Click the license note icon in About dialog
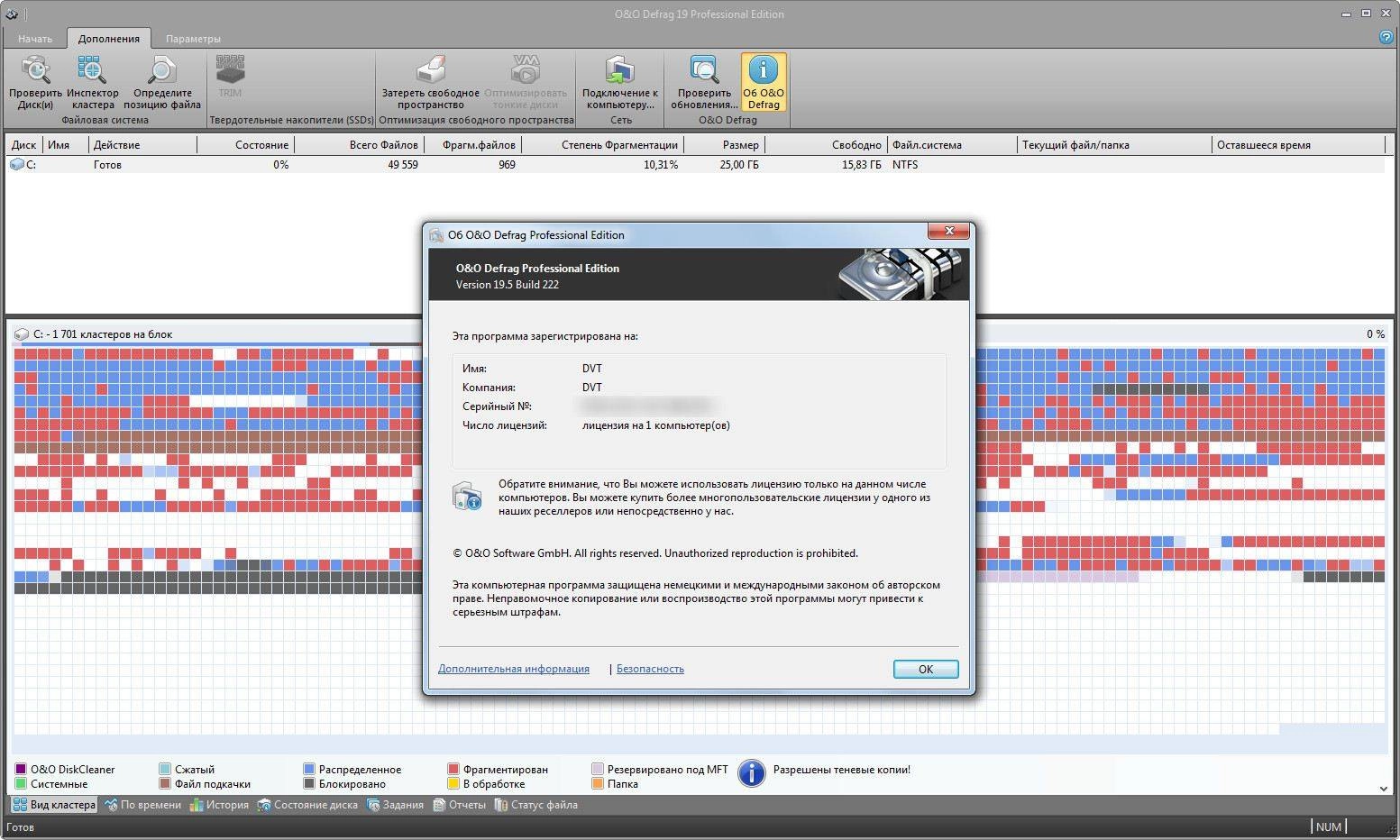 (467, 496)
